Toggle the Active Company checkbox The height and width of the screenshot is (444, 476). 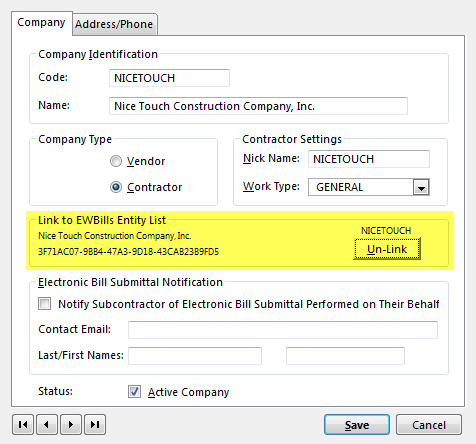134,392
